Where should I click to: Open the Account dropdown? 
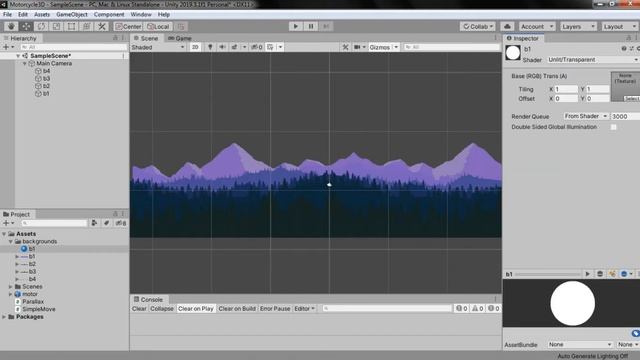pyautogui.click(x=537, y=27)
